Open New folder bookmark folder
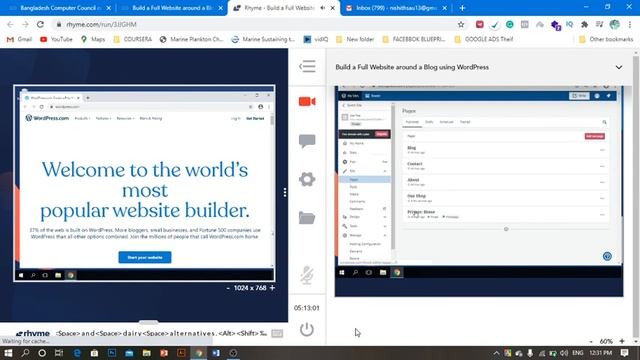The height and width of the screenshot is (360, 640). 355,39
